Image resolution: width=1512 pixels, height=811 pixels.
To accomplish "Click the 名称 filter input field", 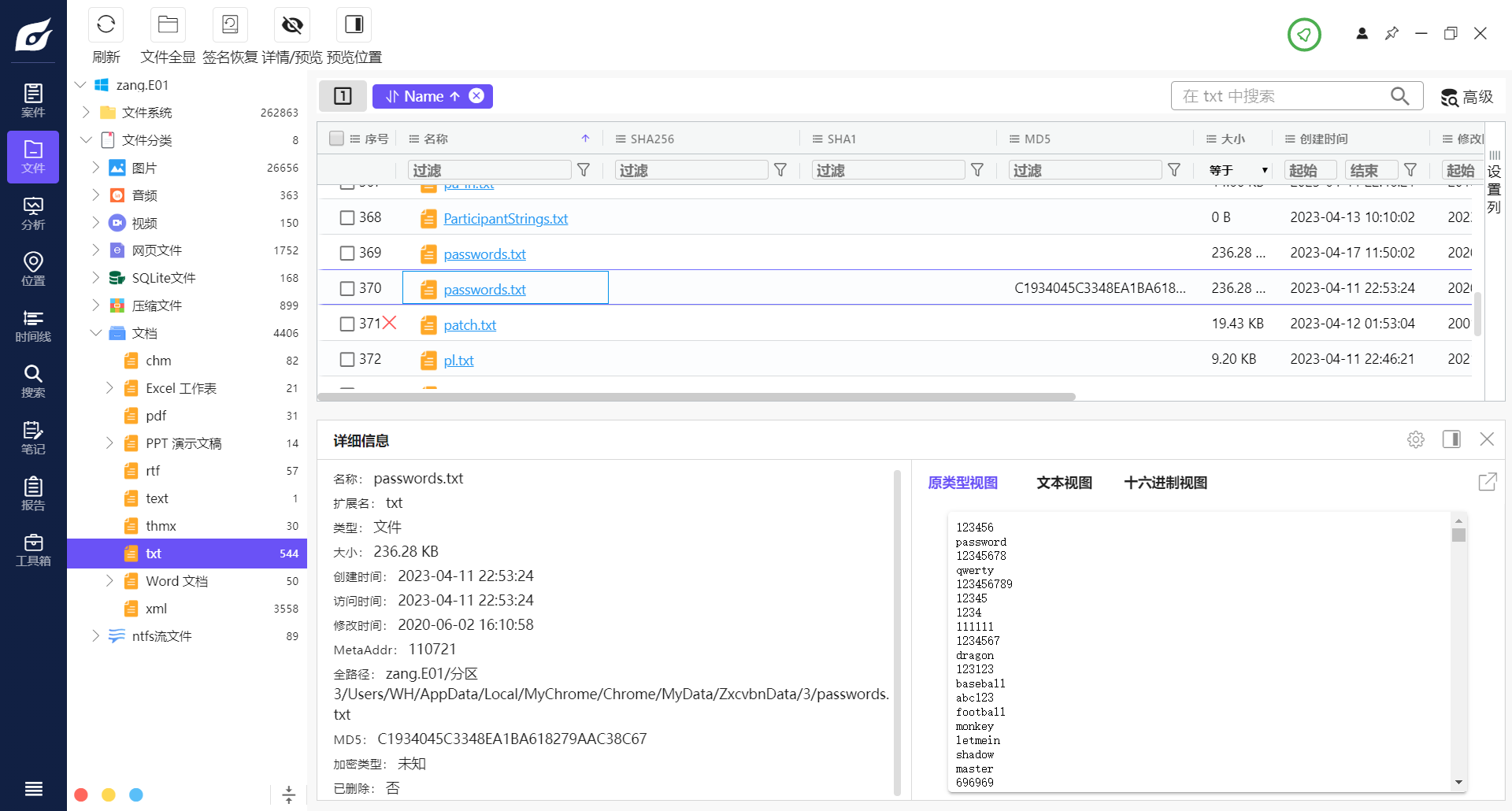I will pos(489,170).
